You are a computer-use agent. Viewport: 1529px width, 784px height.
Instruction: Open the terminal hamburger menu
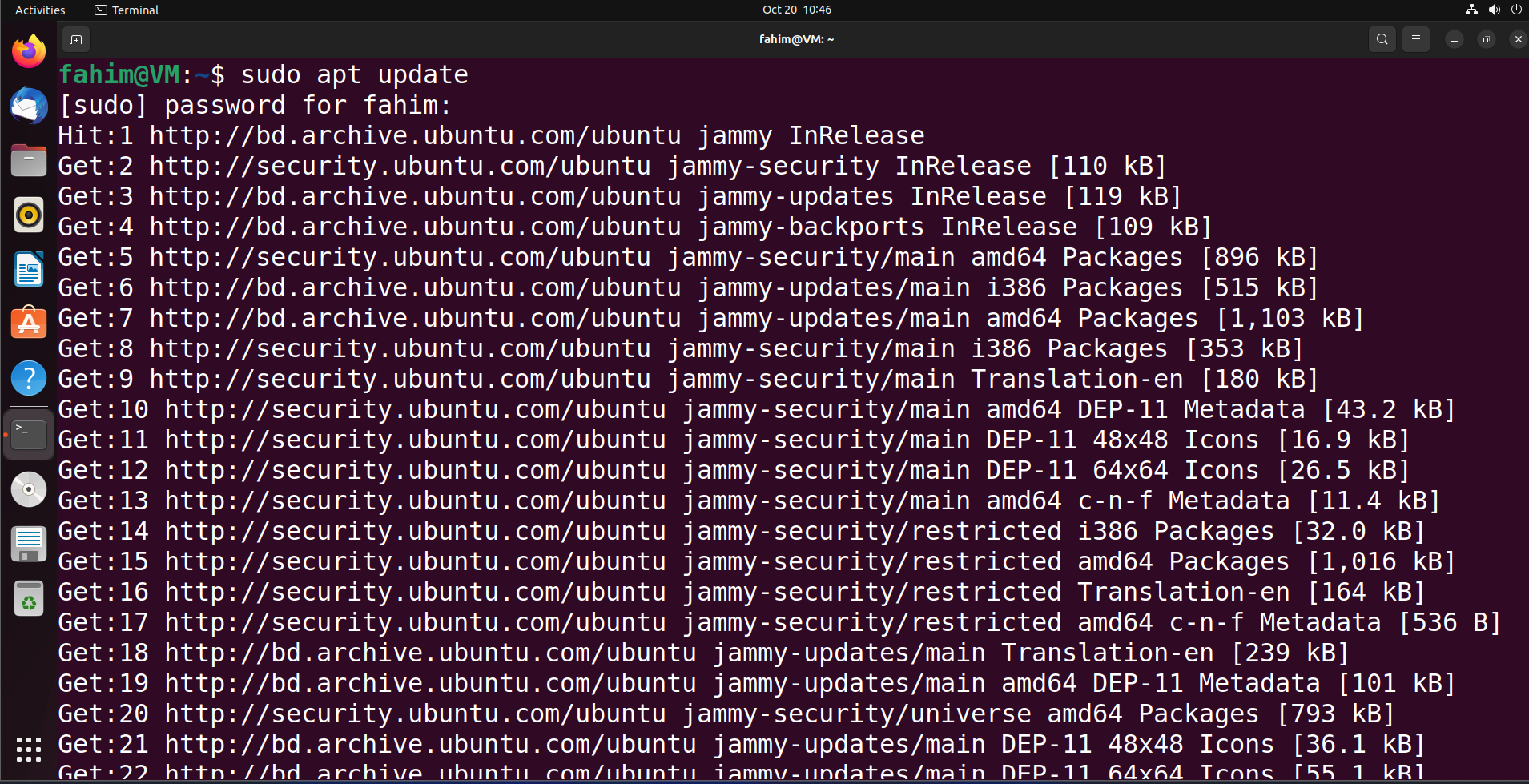pos(1416,39)
